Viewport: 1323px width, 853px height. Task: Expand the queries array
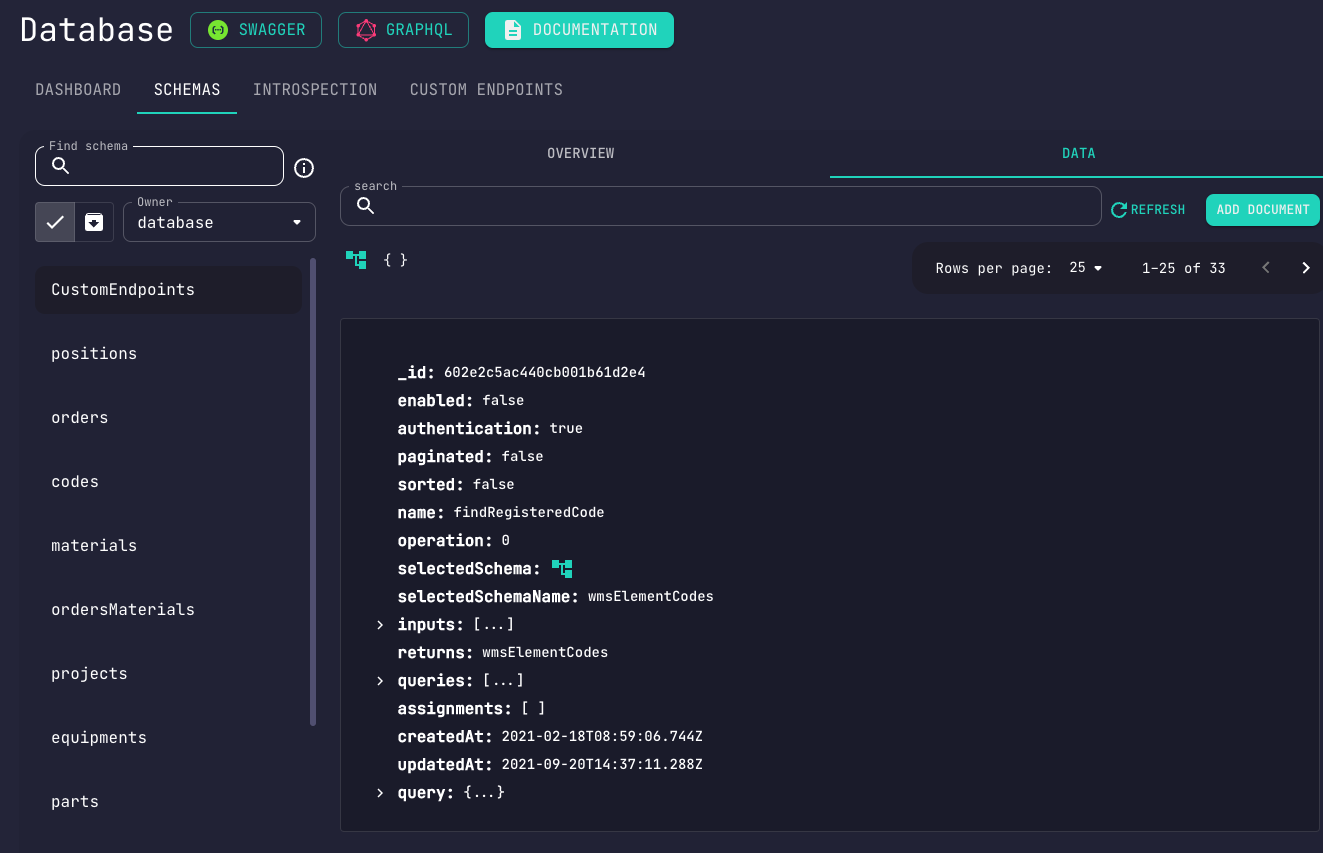pos(380,681)
